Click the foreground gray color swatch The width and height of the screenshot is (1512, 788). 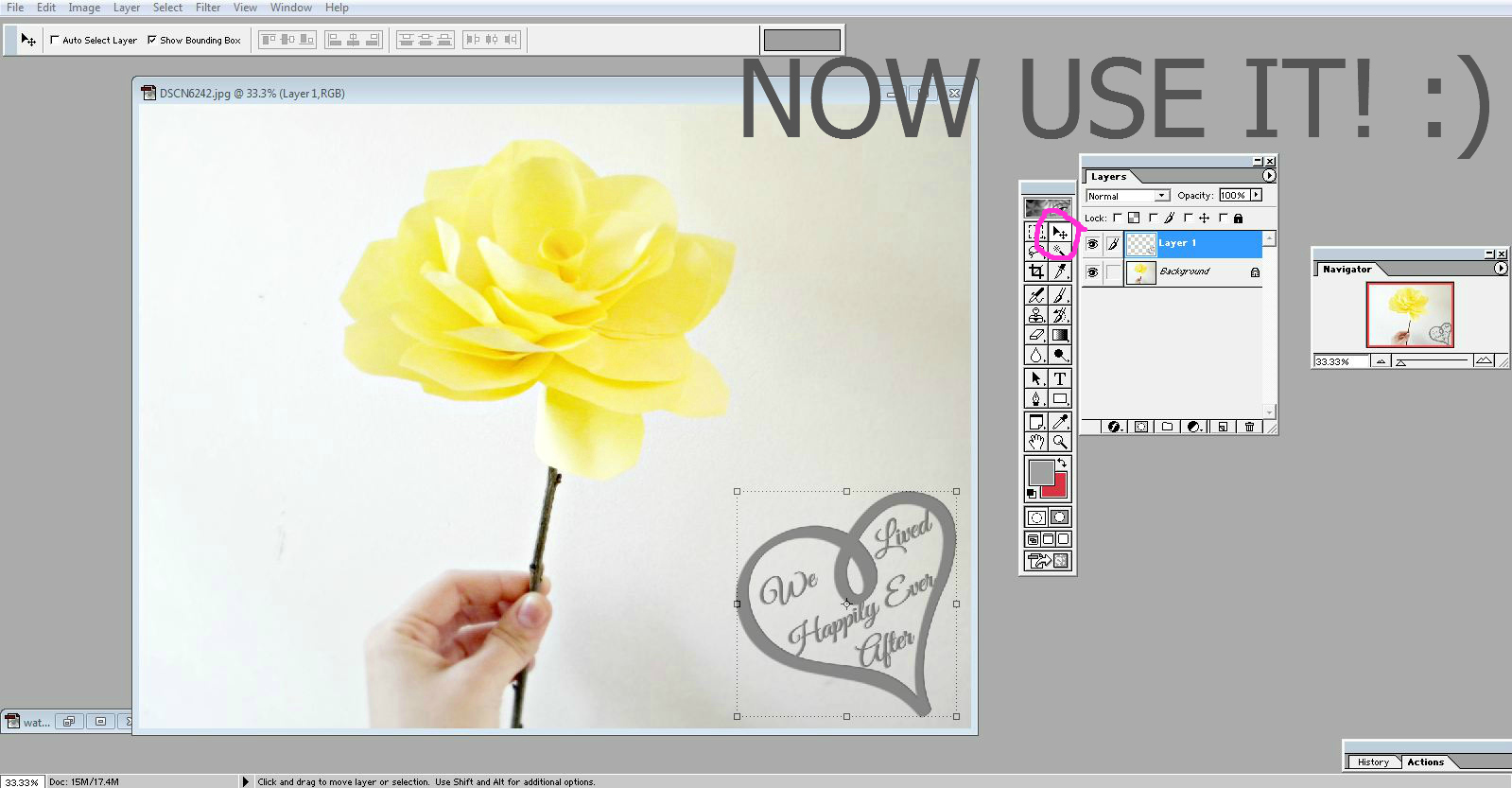point(1040,471)
